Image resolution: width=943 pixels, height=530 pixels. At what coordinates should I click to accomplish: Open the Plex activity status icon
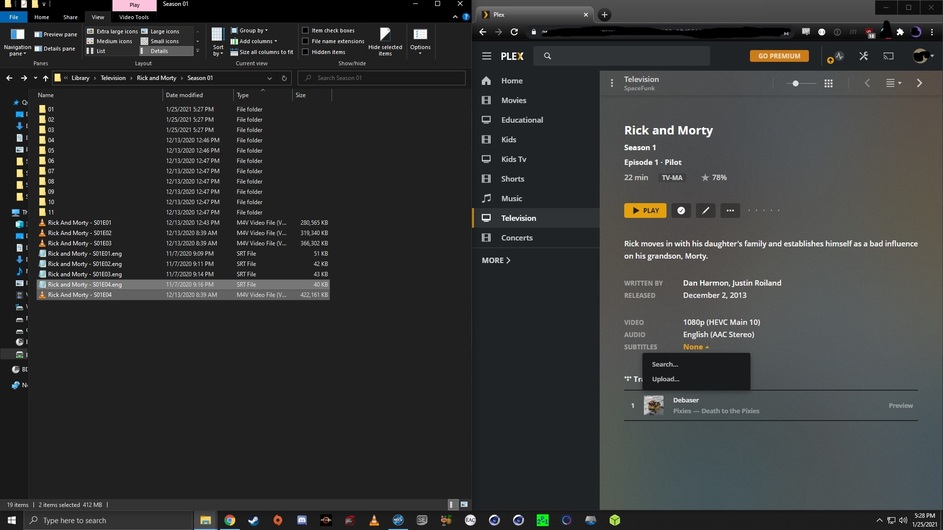coord(839,56)
